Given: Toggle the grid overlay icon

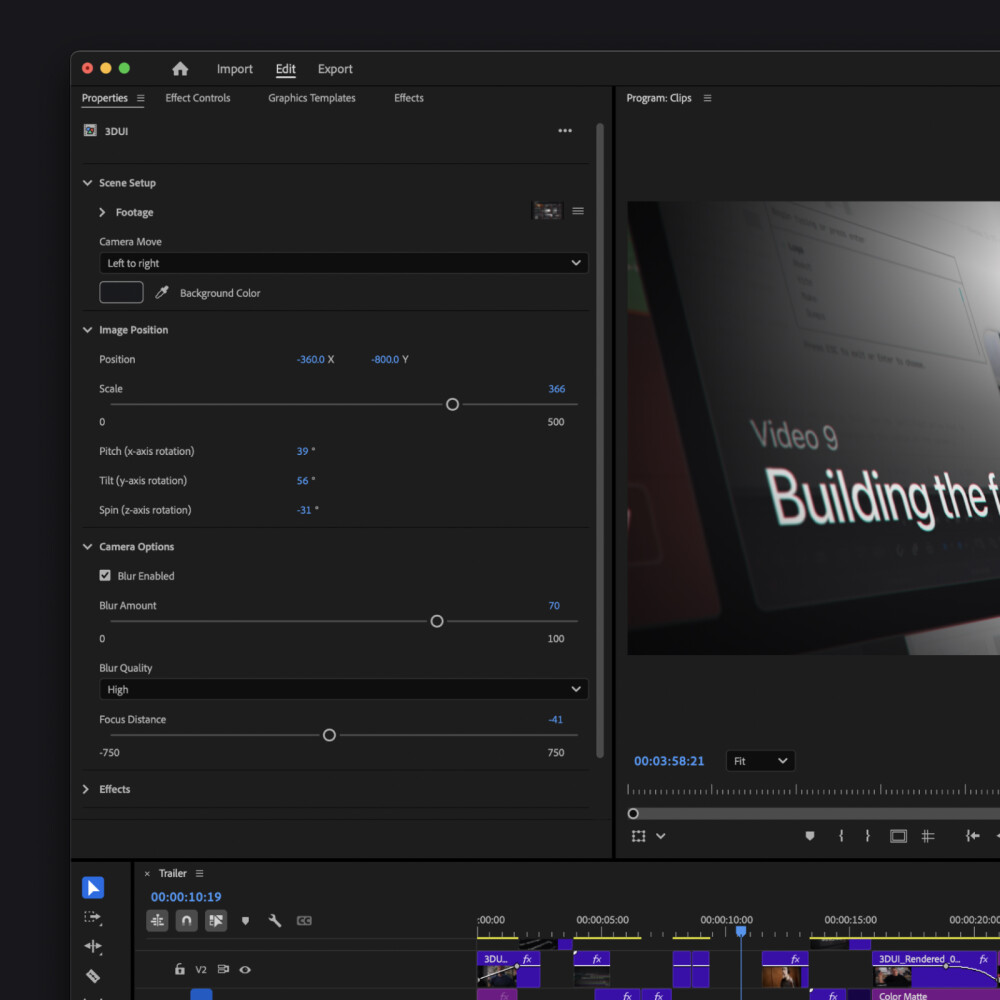Looking at the screenshot, I should click(928, 836).
